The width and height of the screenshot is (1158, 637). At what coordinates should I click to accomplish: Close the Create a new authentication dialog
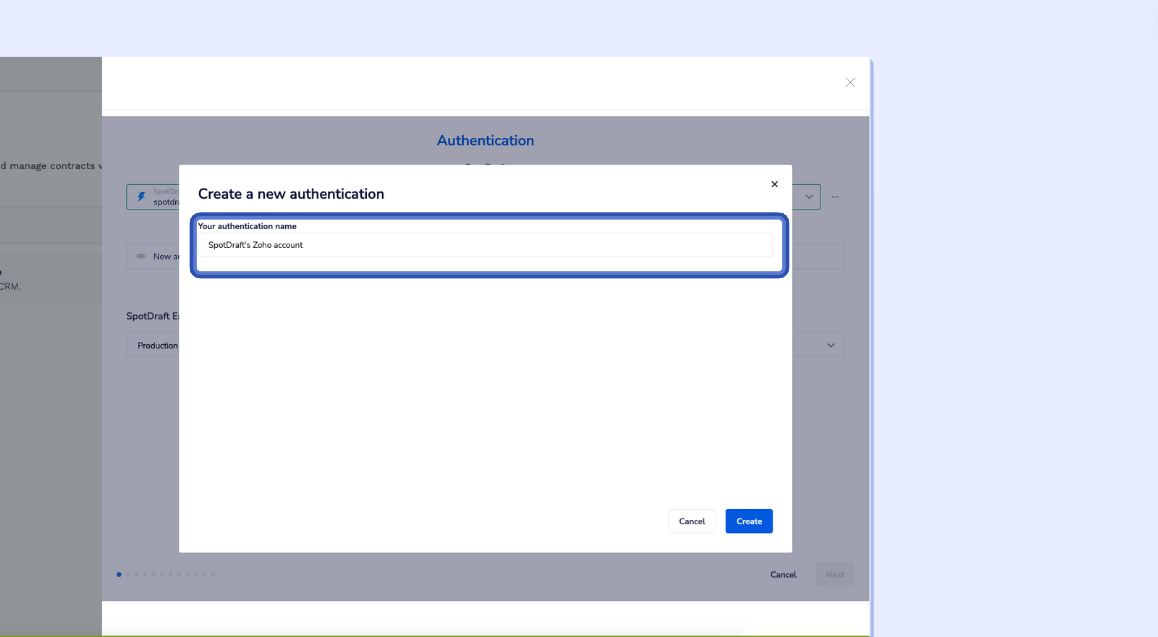(774, 184)
